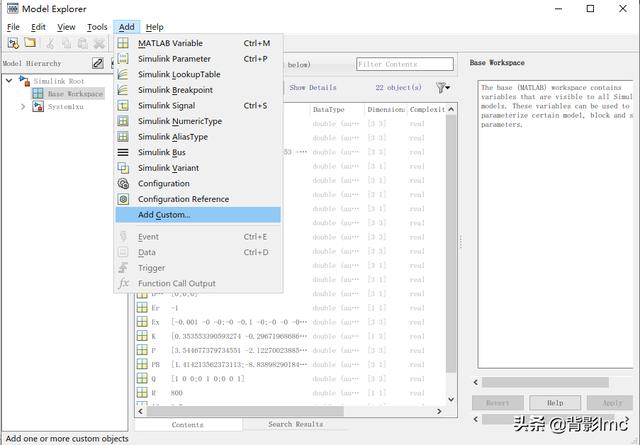This screenshot has height=445, width=640.
Task: Click the variable icon beside Q row
Action: tap(142, 378)
